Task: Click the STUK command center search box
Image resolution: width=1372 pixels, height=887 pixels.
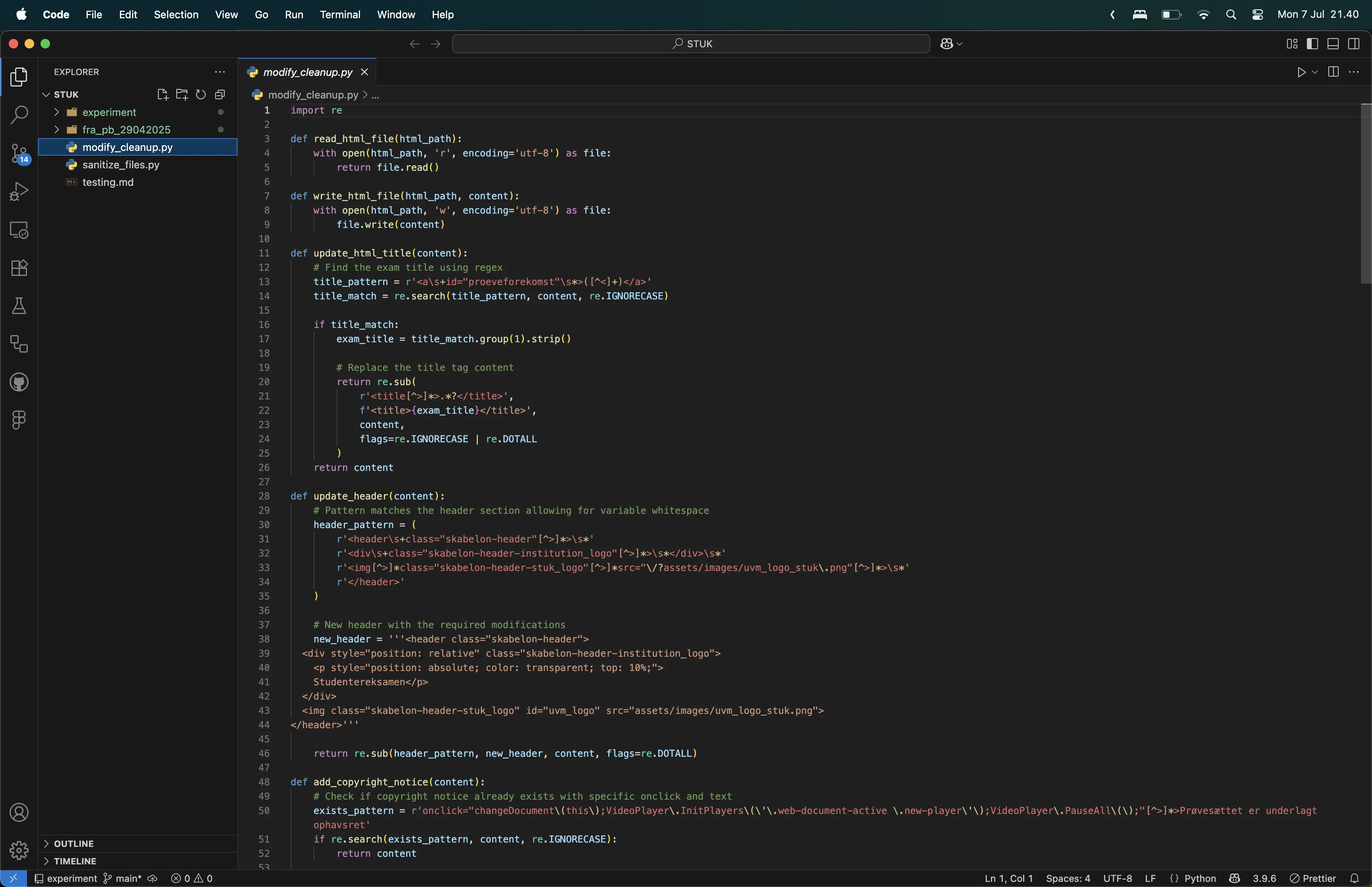Action: tap(691, 44)
